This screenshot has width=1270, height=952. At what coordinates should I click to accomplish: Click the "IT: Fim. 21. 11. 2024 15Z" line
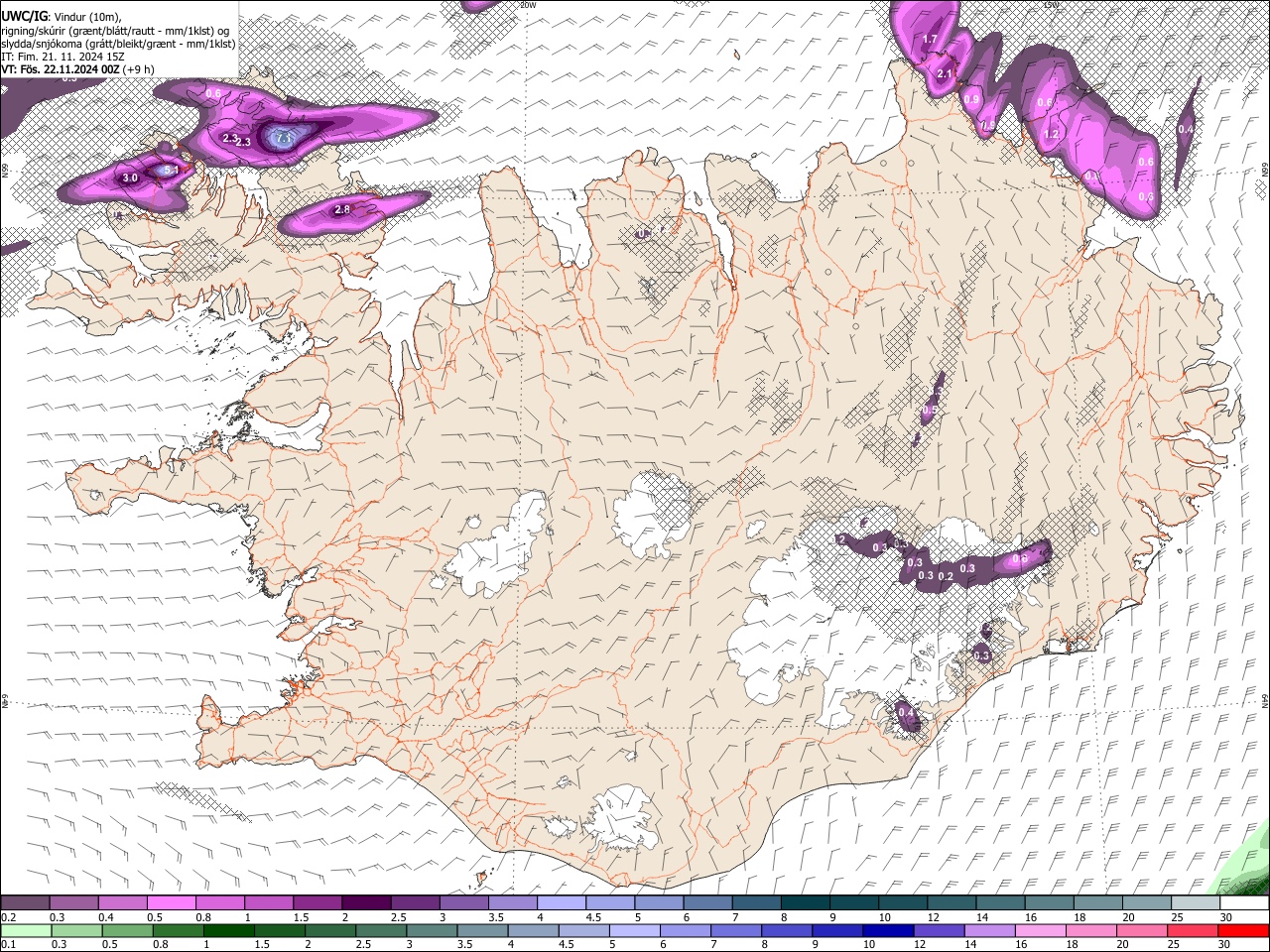[x=61, y=57]
